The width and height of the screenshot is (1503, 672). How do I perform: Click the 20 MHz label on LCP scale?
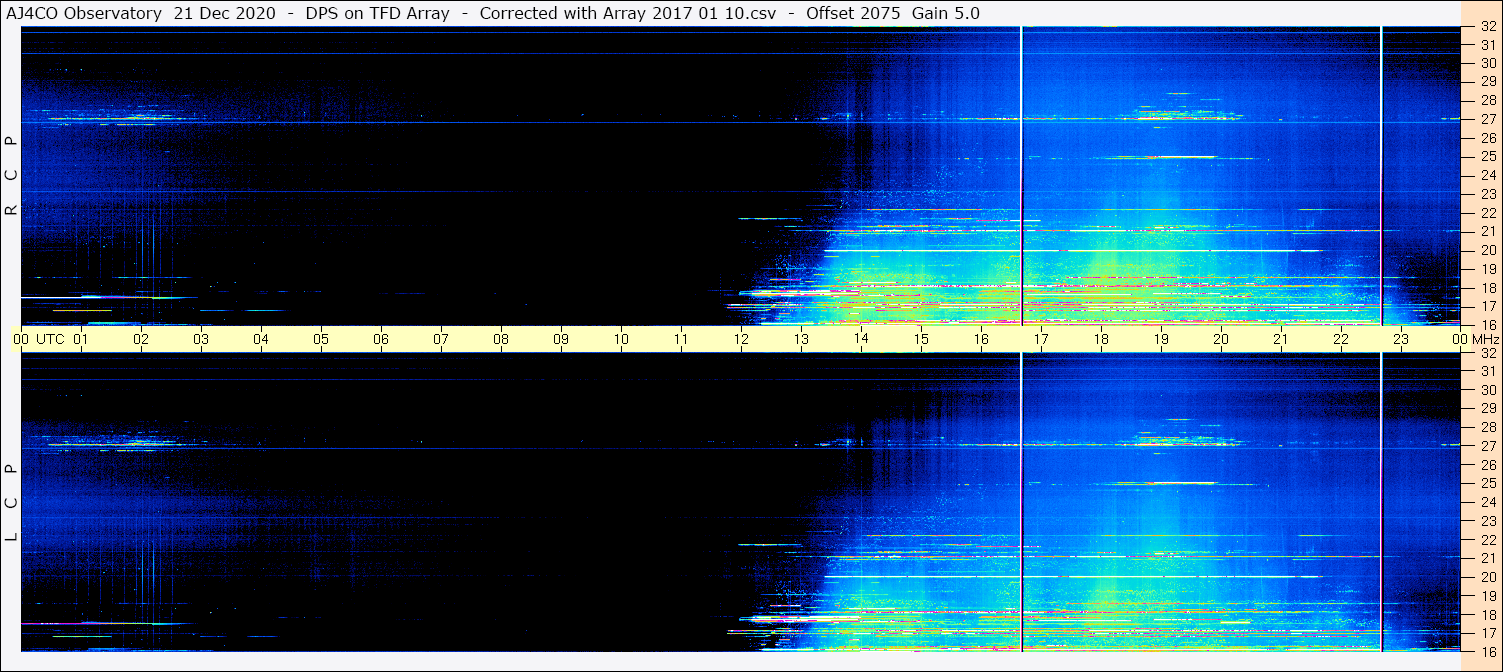point(1487,577)
